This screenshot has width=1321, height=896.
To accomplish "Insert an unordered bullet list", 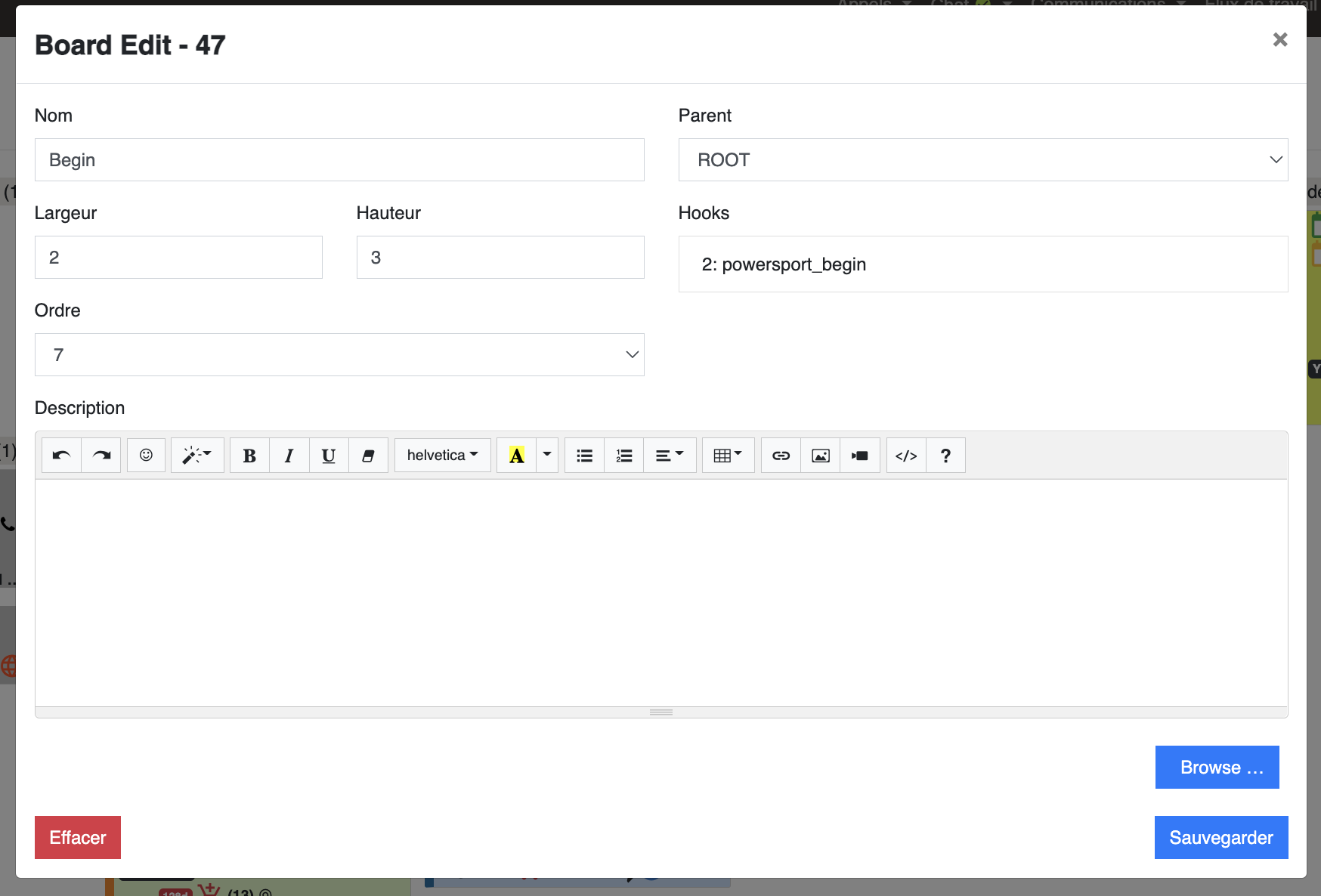I will 584,456.
